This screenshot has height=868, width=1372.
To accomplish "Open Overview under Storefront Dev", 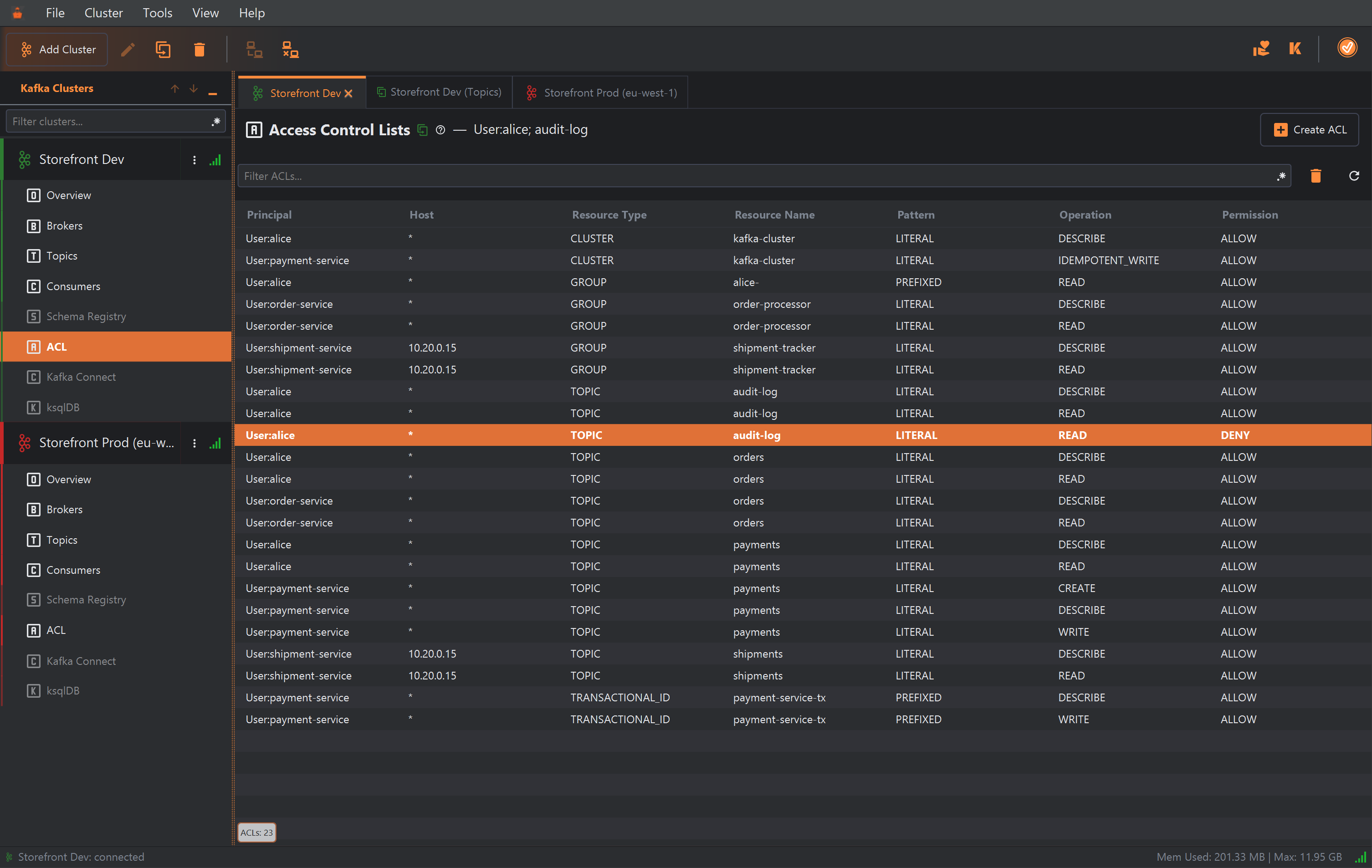I will [x=117, y=195].
